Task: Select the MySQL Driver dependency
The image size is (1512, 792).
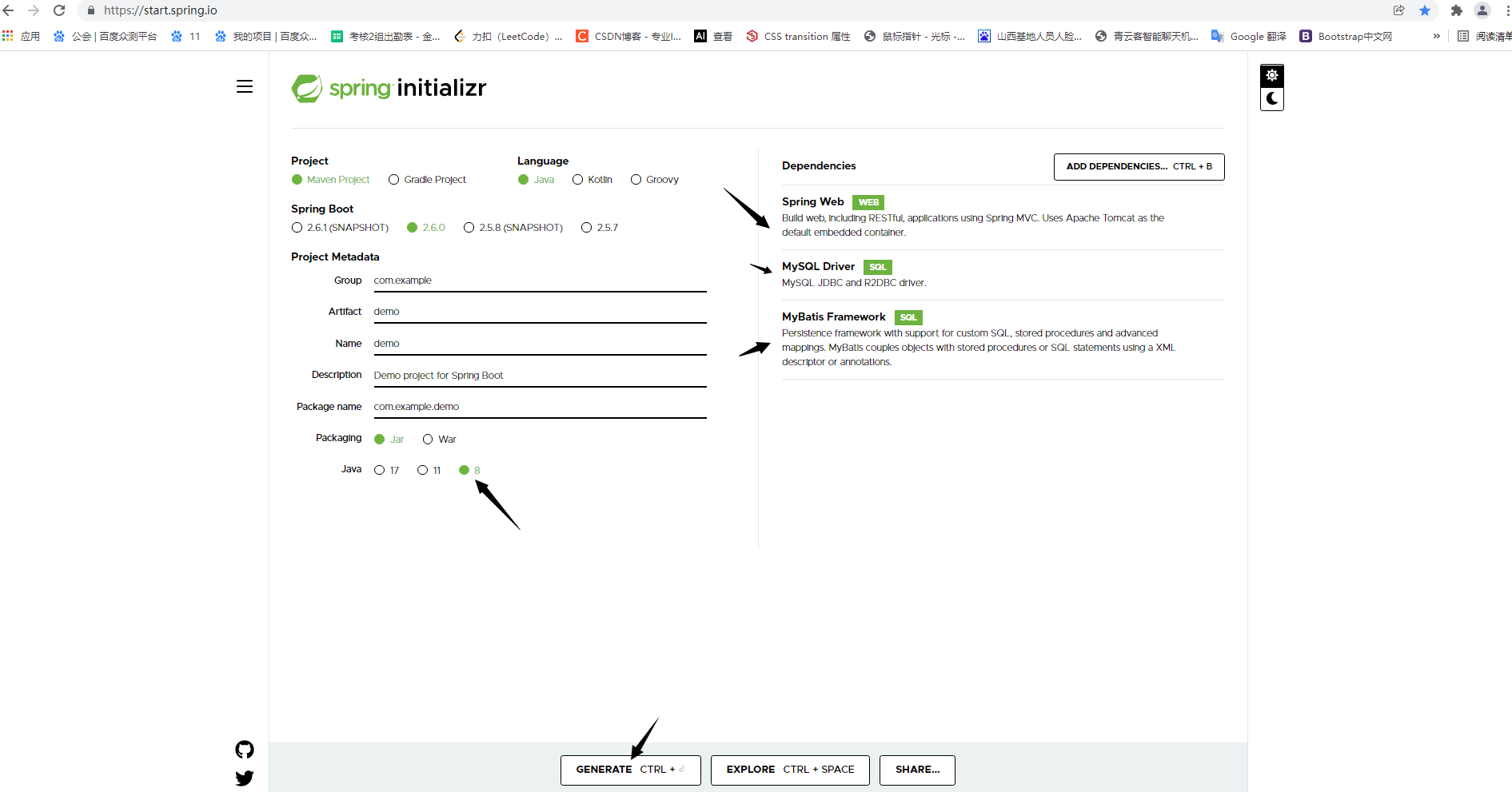Action: [x=1003, y=274]
